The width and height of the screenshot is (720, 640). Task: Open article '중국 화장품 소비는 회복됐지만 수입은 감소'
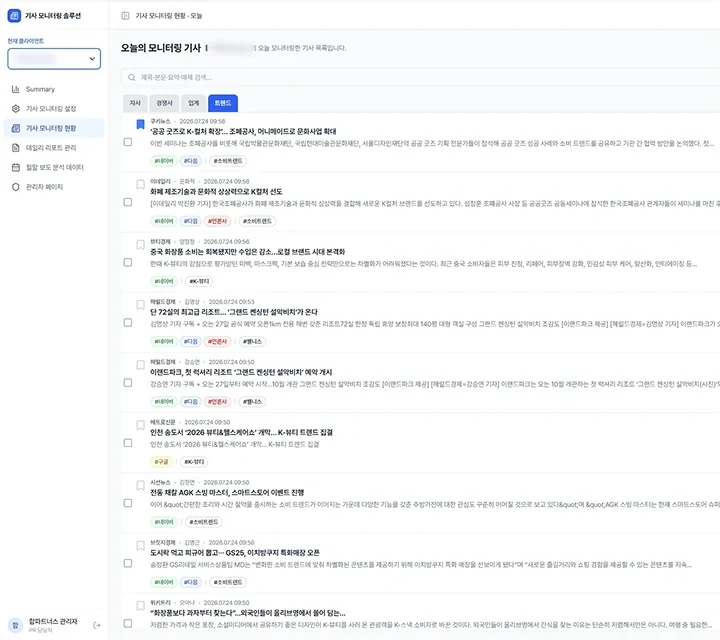(248, 252)
